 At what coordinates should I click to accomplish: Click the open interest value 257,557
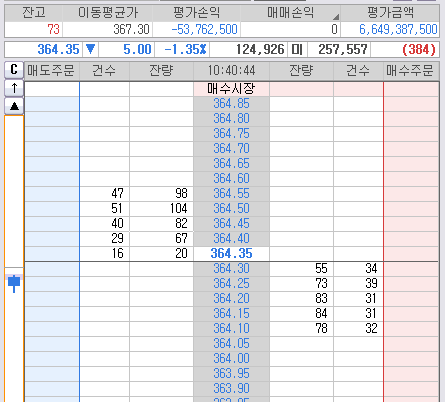click(343, 50)
